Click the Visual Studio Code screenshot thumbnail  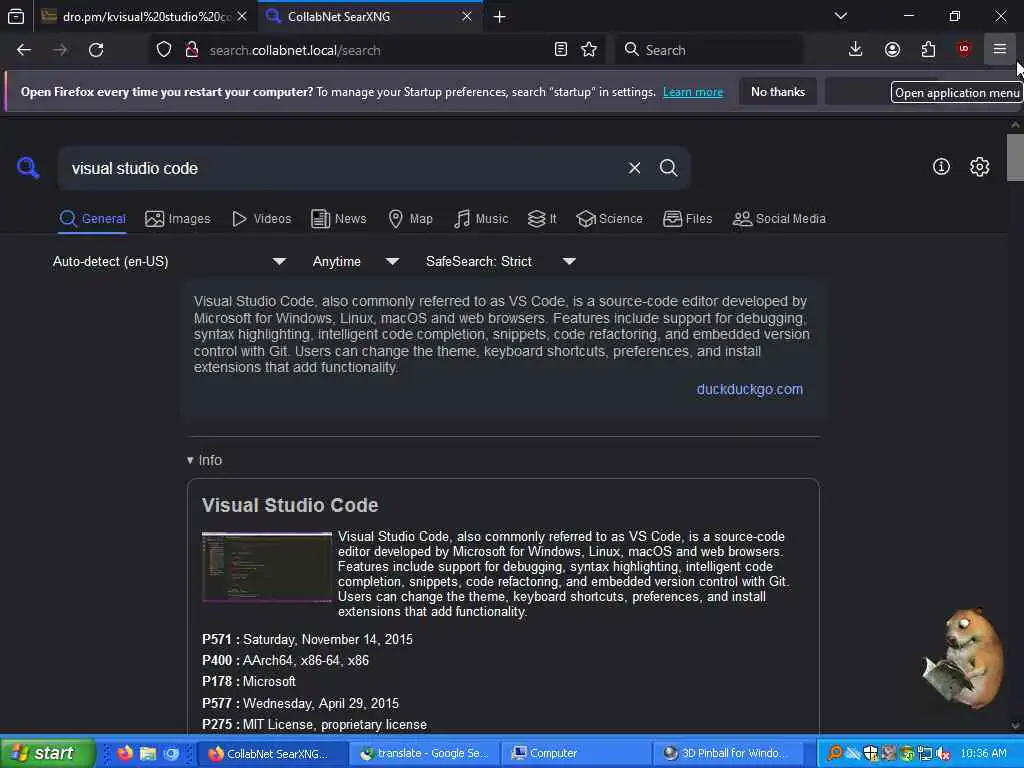pos(267,567)
